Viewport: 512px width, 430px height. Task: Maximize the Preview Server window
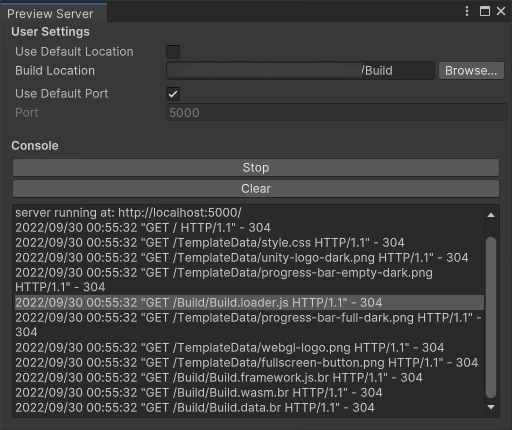click(x=485, y=11)
